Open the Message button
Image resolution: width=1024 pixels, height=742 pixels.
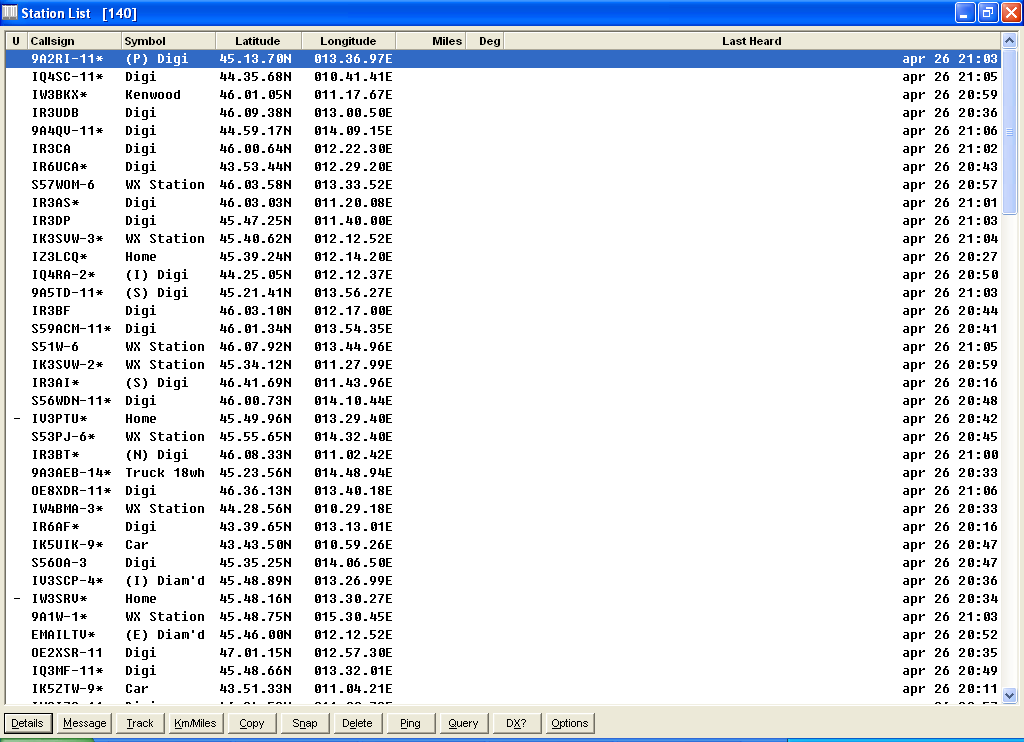[84, 723]
